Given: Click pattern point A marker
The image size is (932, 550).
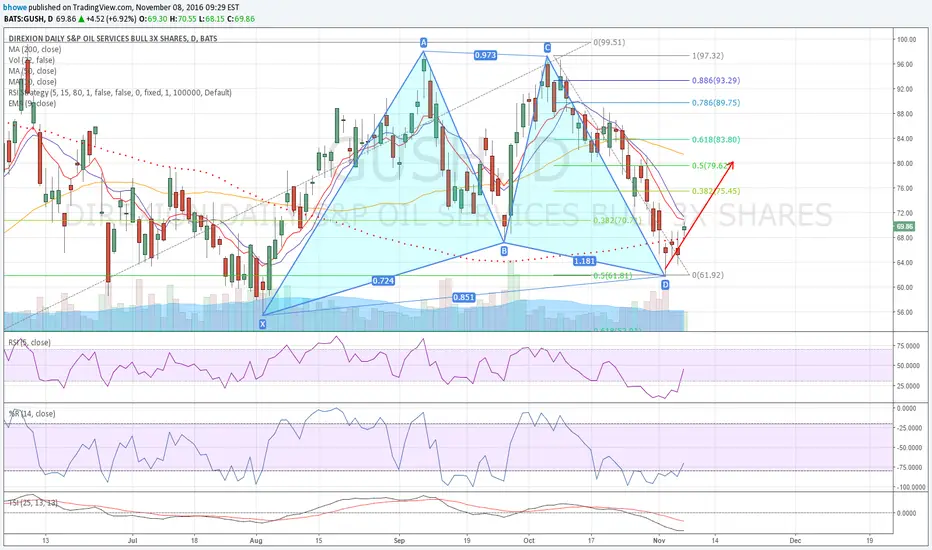Looking at the screenshot, I should point(424,42).
